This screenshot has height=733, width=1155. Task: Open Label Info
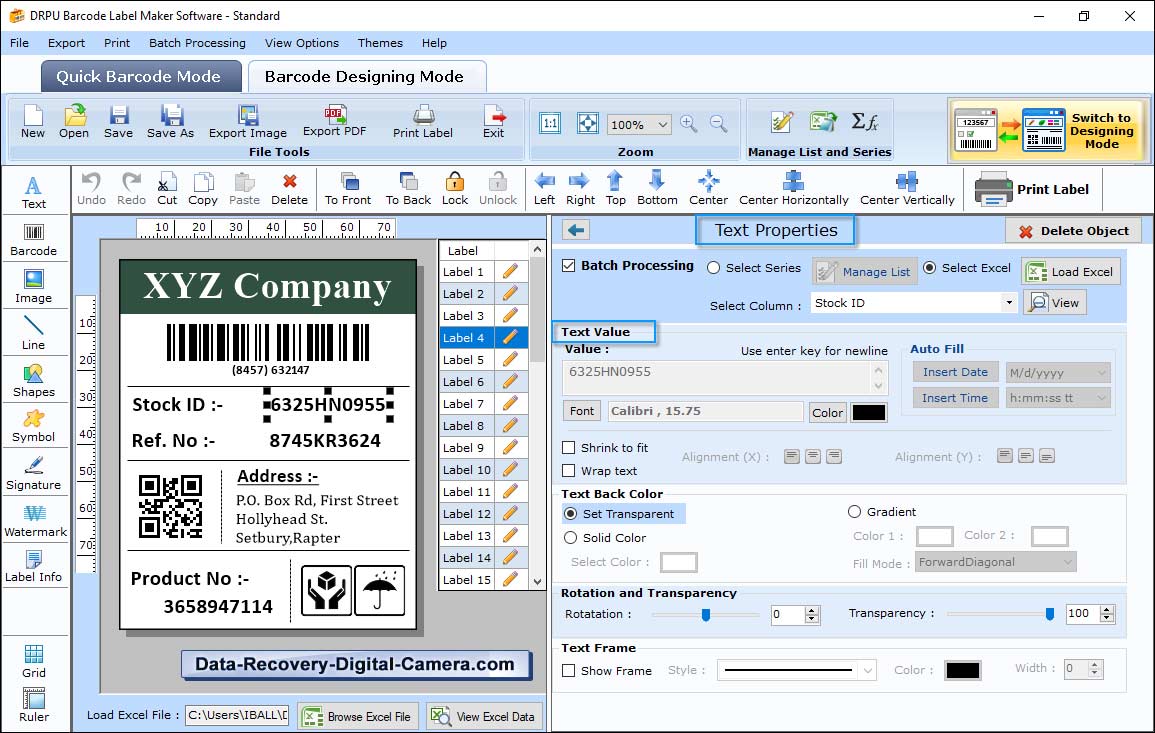pyautogui.click(x=33, y=566)
